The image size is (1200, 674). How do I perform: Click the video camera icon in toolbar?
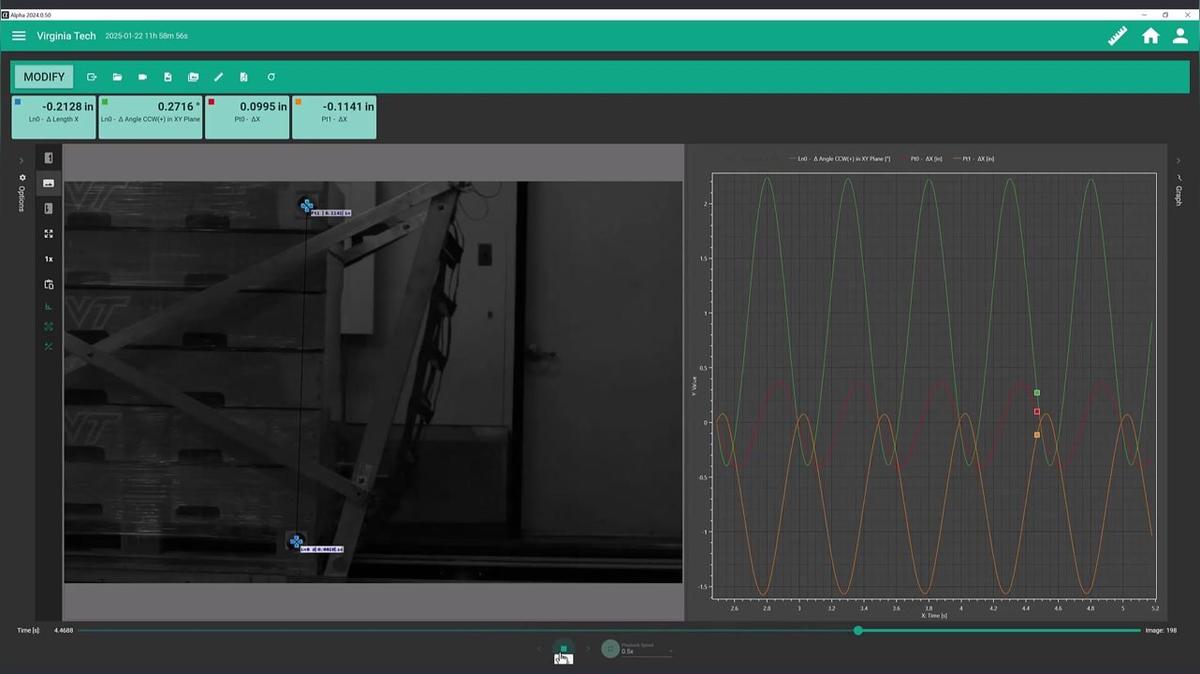[142, 77]
